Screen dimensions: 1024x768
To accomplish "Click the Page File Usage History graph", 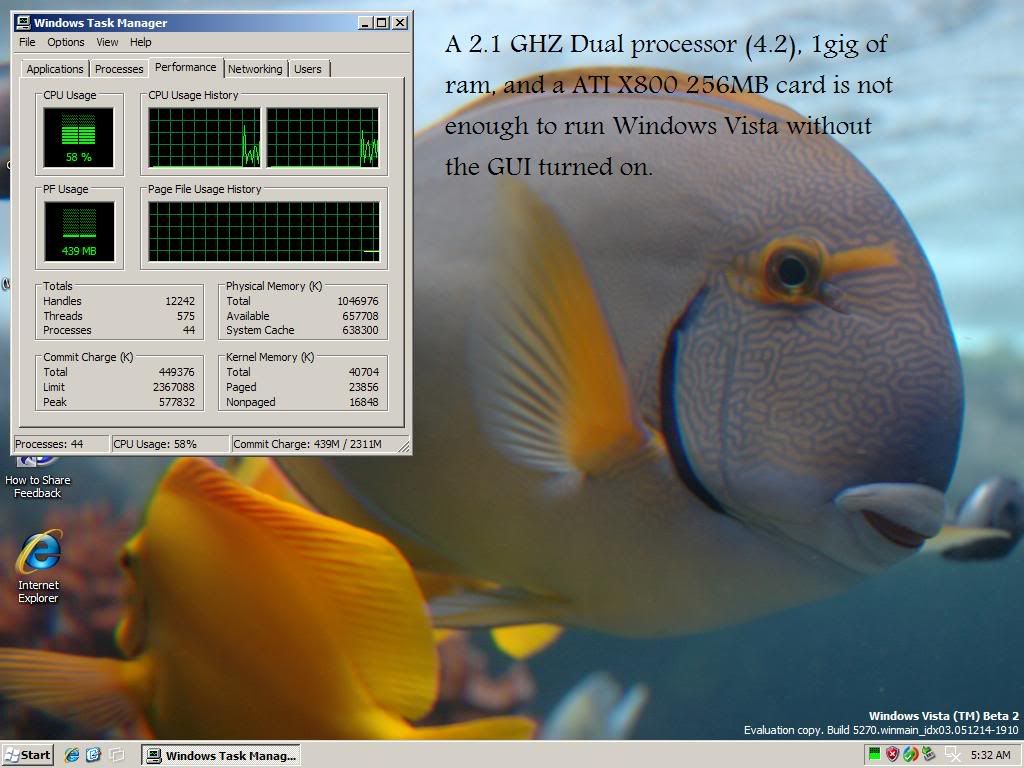I will click(x=264, y=231).
